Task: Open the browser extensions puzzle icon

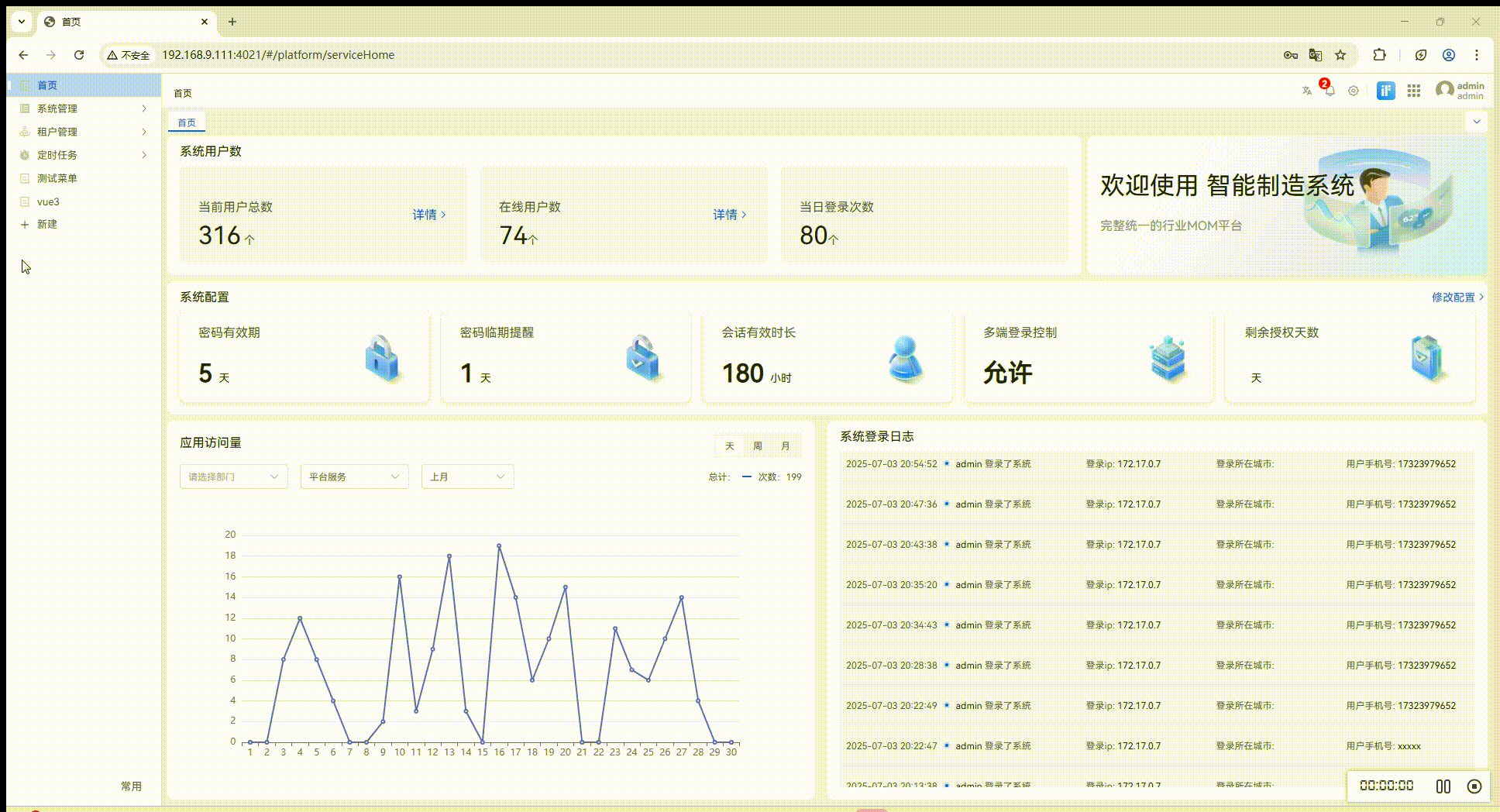Action: [1379, 55]
